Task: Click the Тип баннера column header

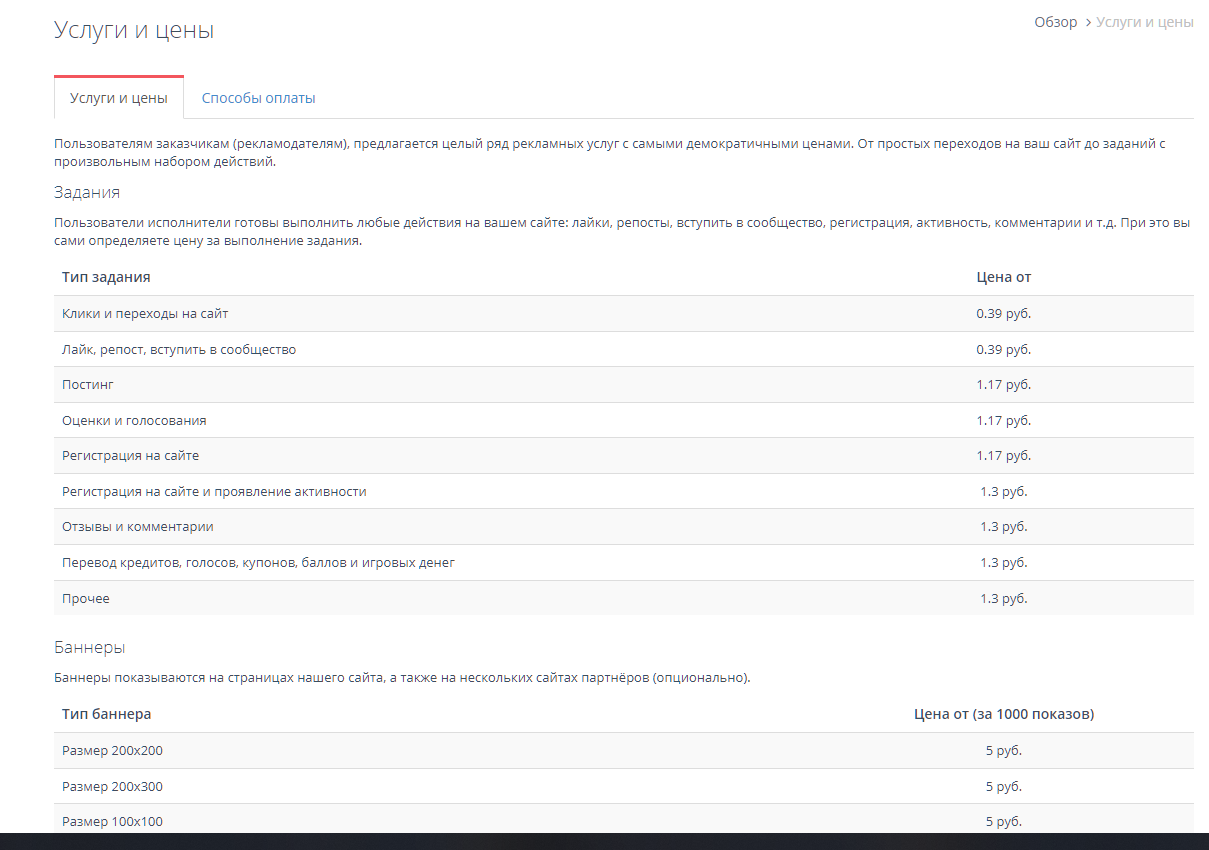Action: pyautogui.click(x=107, y=714)
